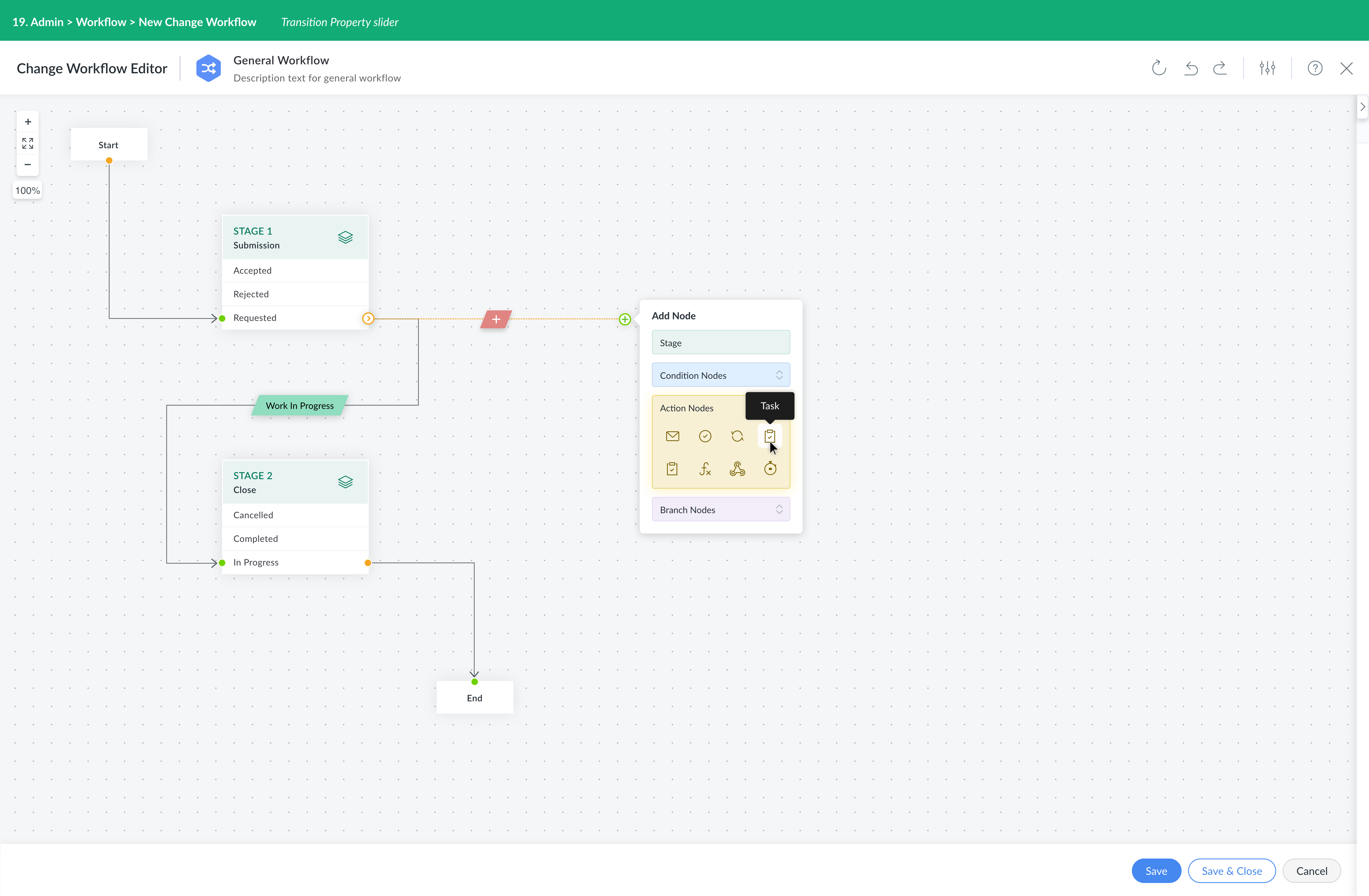Viewport: 1369px width, 896px height.
Task: Click the Stage 1 layers icon
Action: click(345, 237)
